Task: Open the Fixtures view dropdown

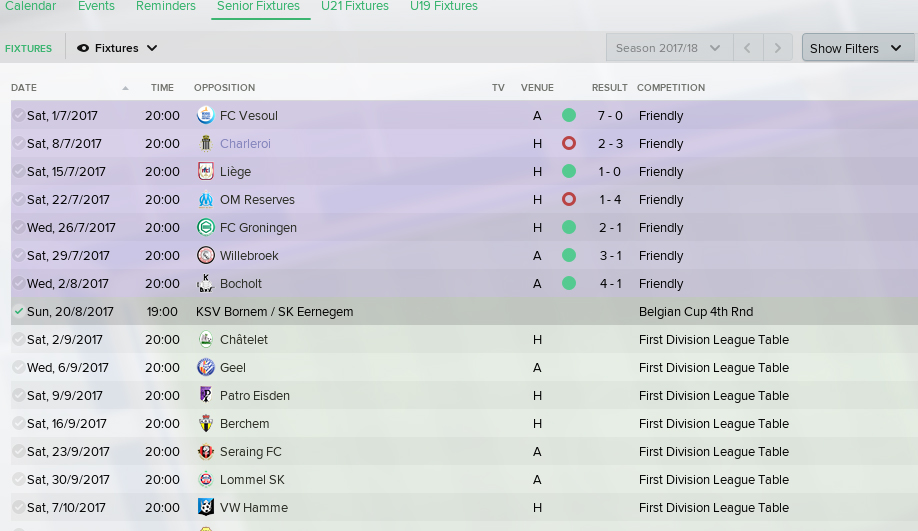Action: click(x=117, y=48)
